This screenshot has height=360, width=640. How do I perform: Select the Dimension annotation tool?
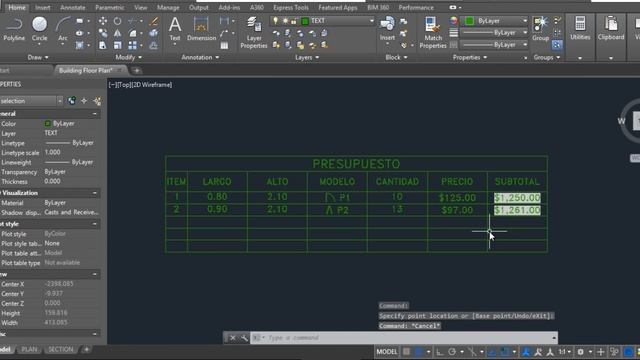click(x=201, y=29)
